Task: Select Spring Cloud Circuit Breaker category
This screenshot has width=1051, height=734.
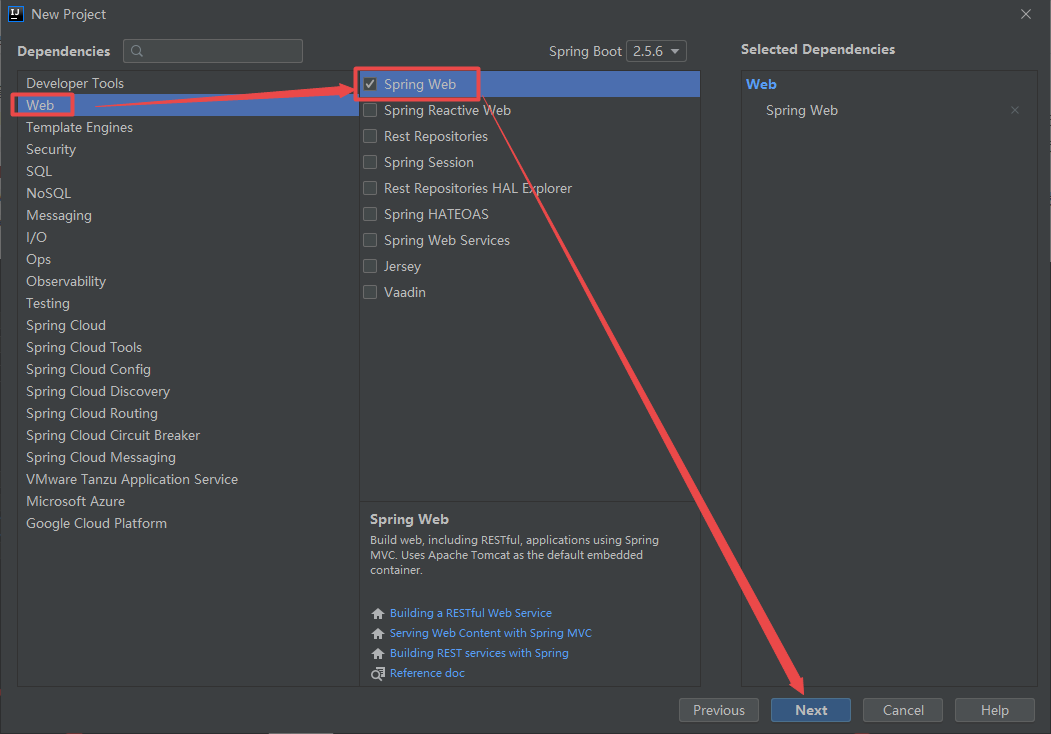Action: click(x=188, y=436)
